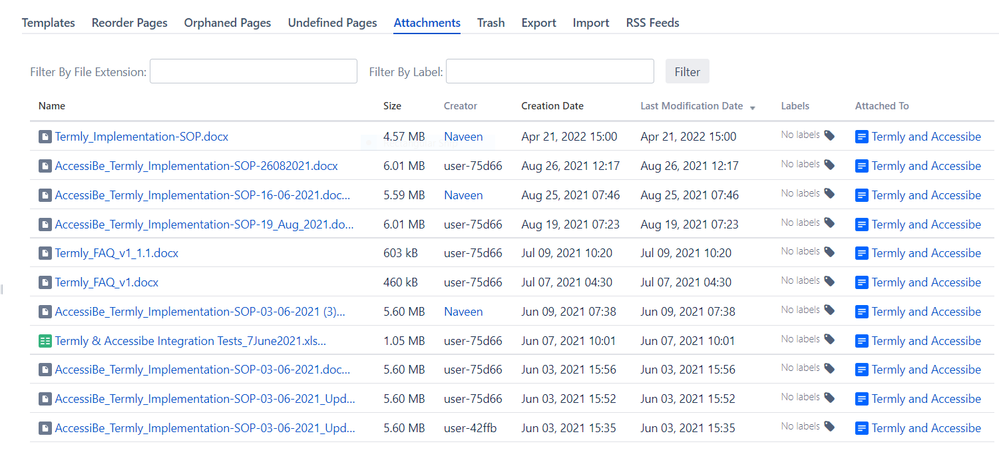The image size is (999, 459).
Task: Edit labels tag icon for Termly_Implementation-SOP.docx
Action: pyautogui.click(x=829, y=135)
